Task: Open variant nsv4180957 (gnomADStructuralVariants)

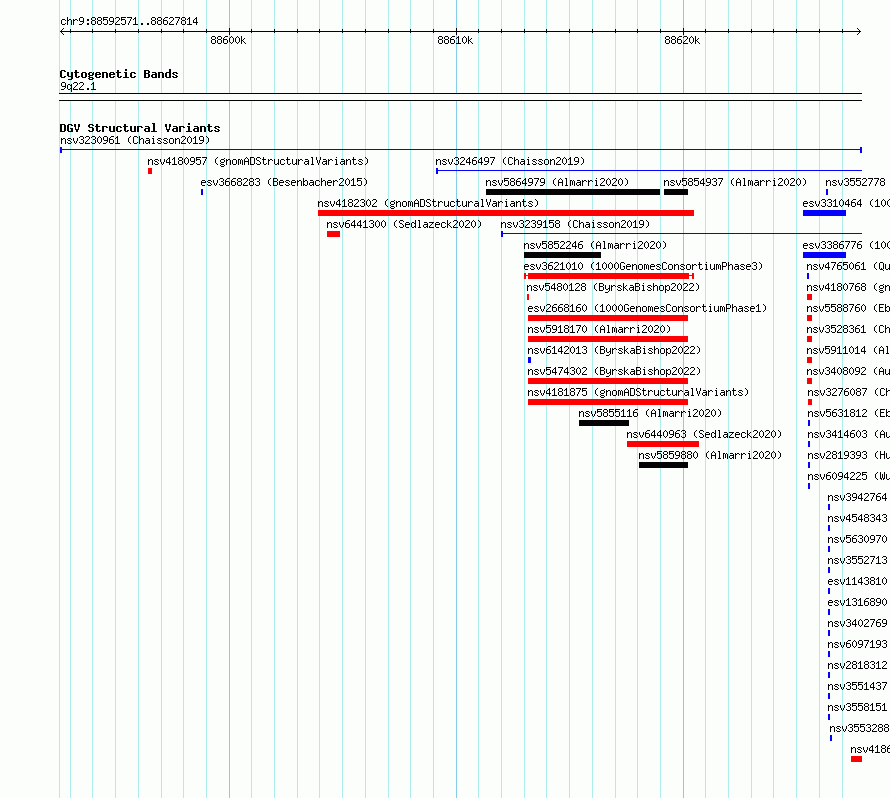Action: tap(258, 161)
